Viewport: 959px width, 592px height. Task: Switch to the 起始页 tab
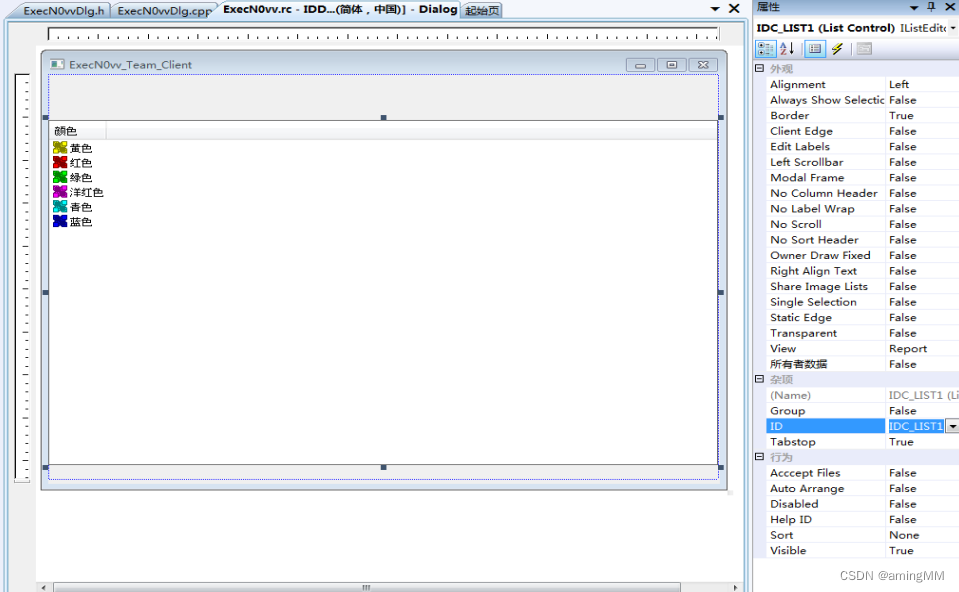(482, 10)
